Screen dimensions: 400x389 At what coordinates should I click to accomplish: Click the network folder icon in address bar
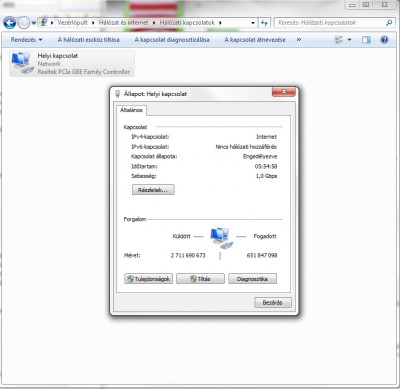[x=43, y=23]
